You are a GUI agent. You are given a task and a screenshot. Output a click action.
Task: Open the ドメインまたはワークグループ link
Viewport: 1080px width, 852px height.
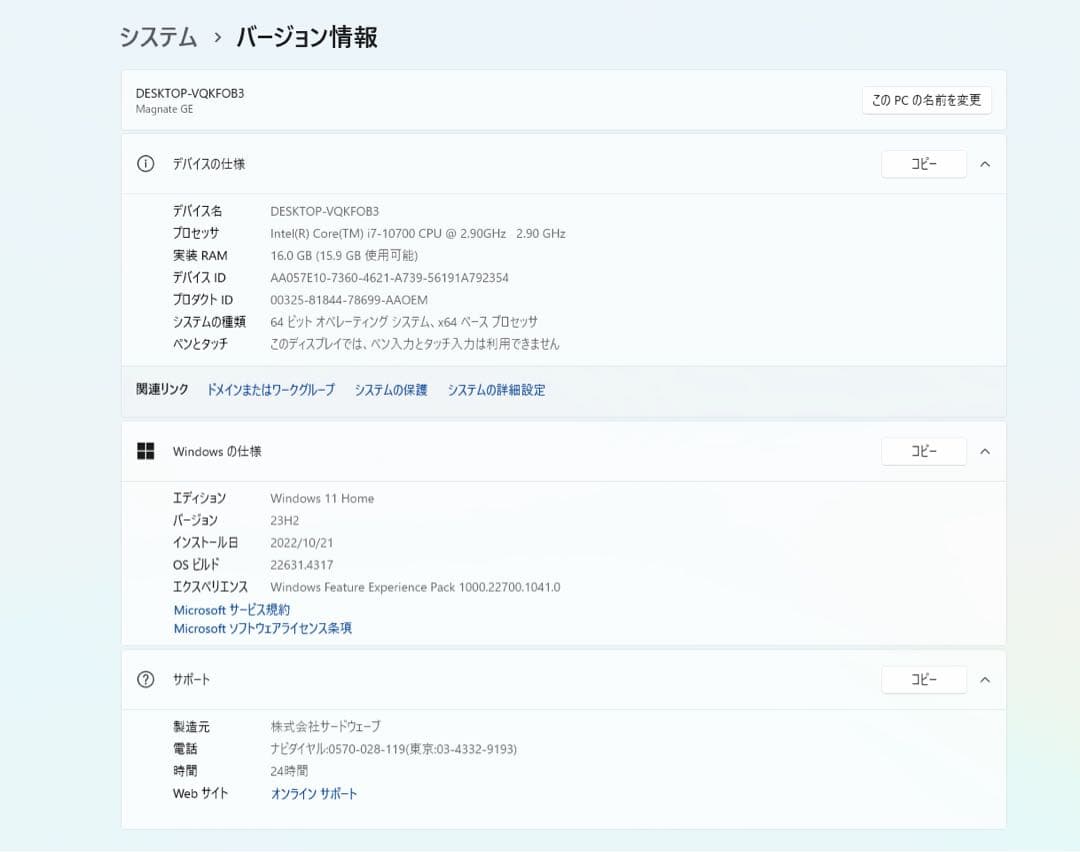click(269, 390)
